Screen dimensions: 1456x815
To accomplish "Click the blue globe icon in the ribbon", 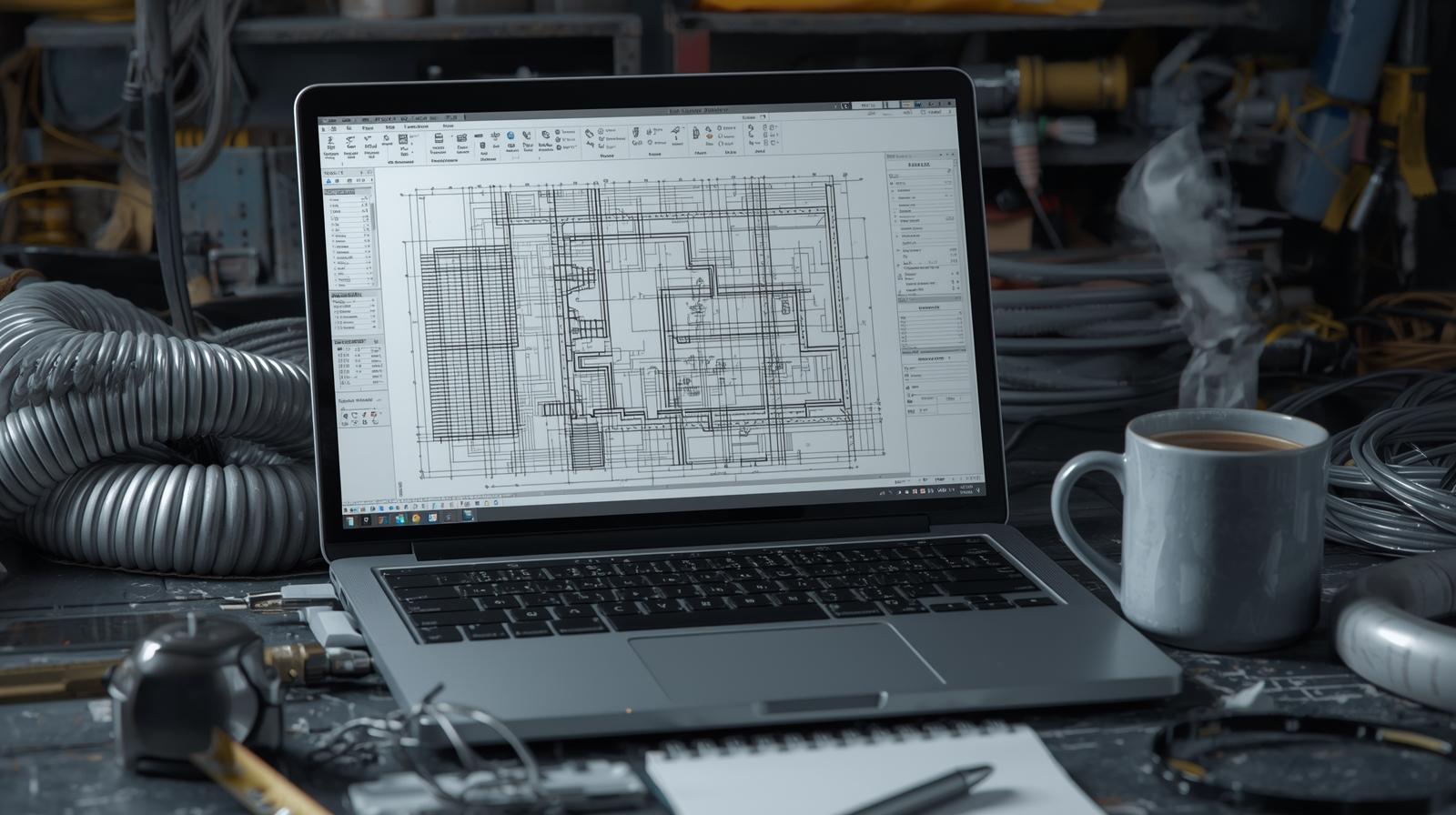I will [511, 136].
